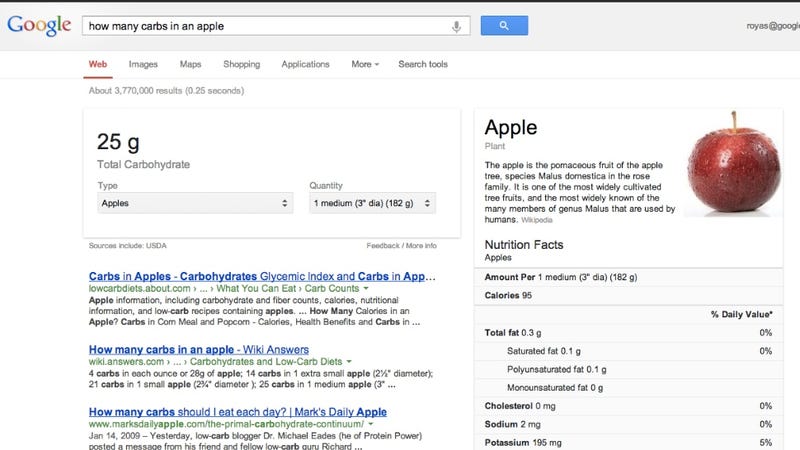
Task: Click the microphone voice search icon
Action: [x=457, y=26]
